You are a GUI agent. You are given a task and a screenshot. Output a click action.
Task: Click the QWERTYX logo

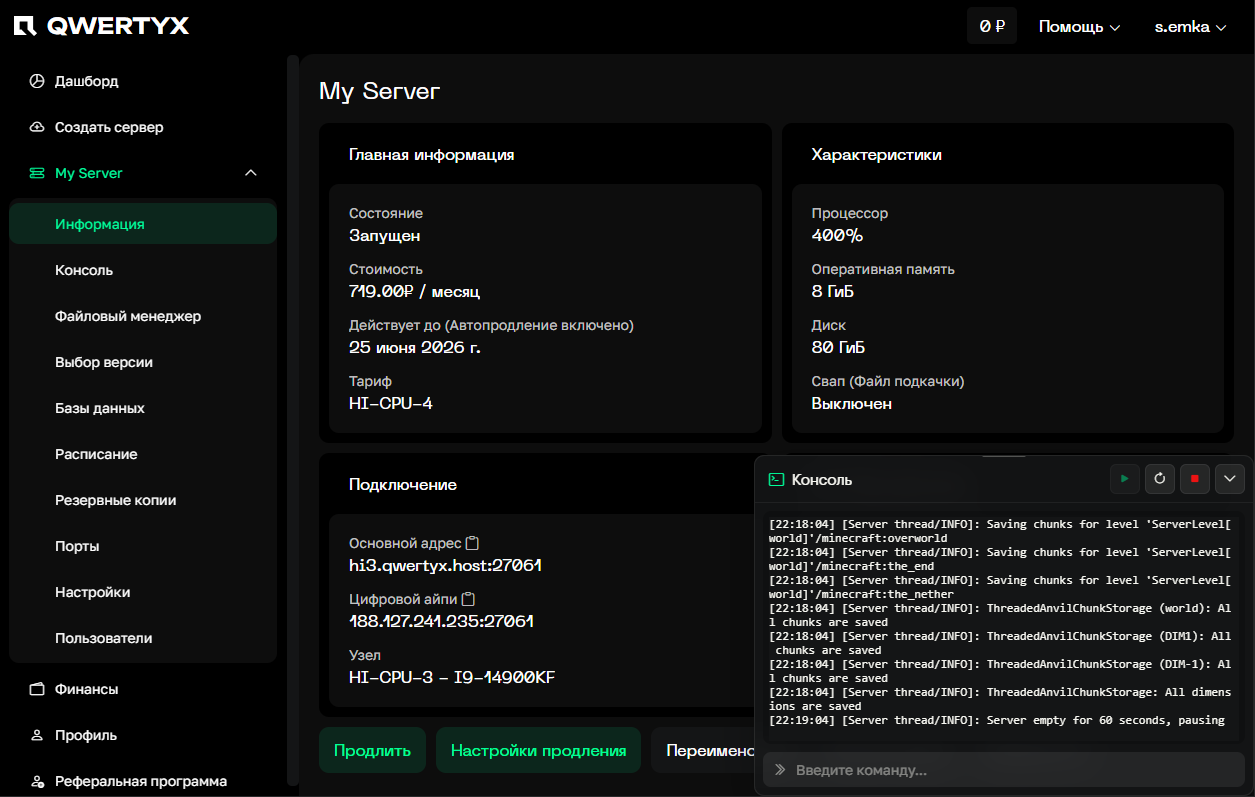point(101,26)
